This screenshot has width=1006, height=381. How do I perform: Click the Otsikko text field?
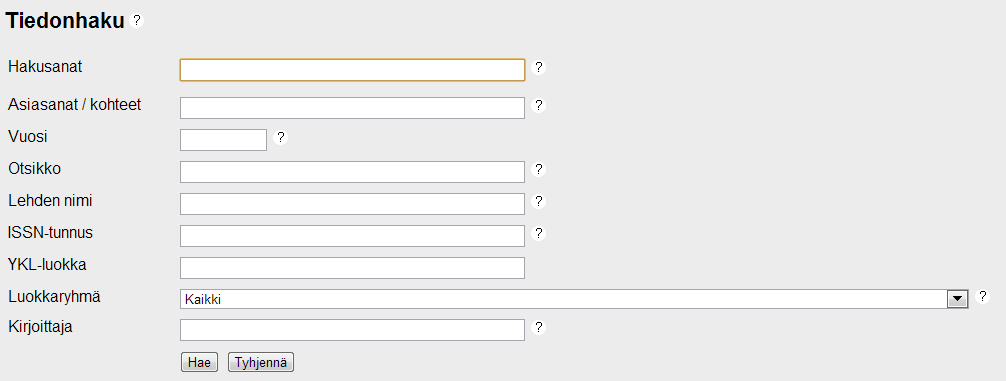pyautogui.click(x=352, y=172)
